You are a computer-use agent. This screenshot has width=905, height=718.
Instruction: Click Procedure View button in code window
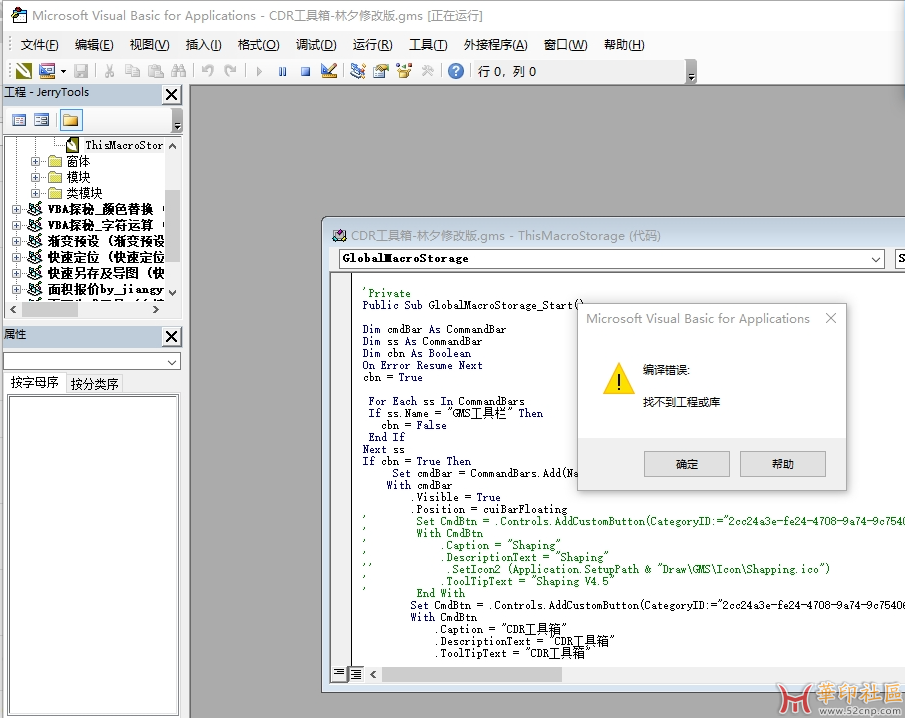[x=339, y=673]
